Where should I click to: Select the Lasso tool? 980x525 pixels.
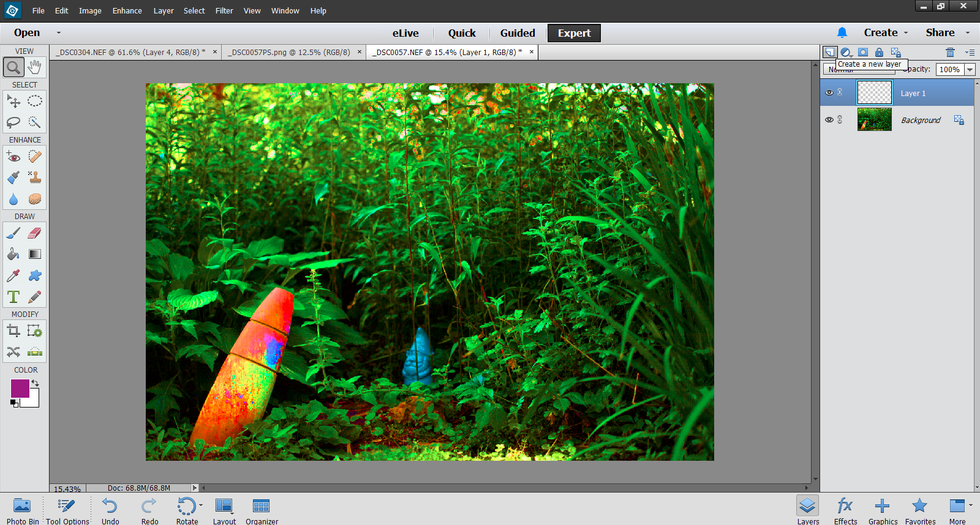click(14, 122)
